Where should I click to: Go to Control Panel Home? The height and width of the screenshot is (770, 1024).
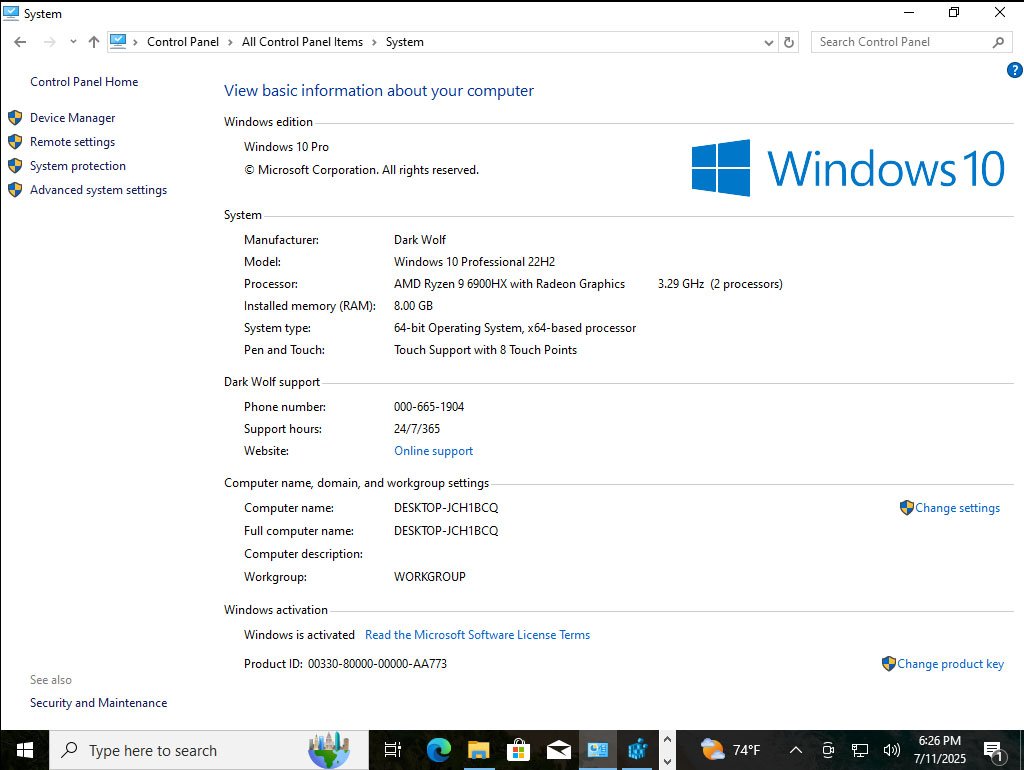84,82
